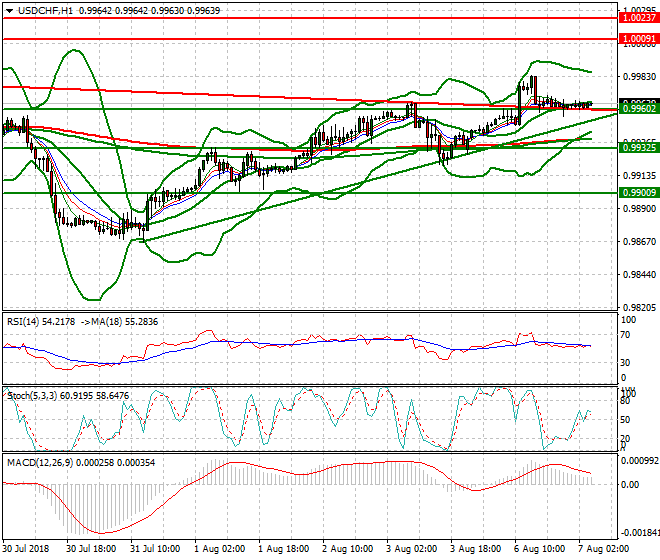
Task: Select the 0.99830 price scale value
Action: click(639, 77)
